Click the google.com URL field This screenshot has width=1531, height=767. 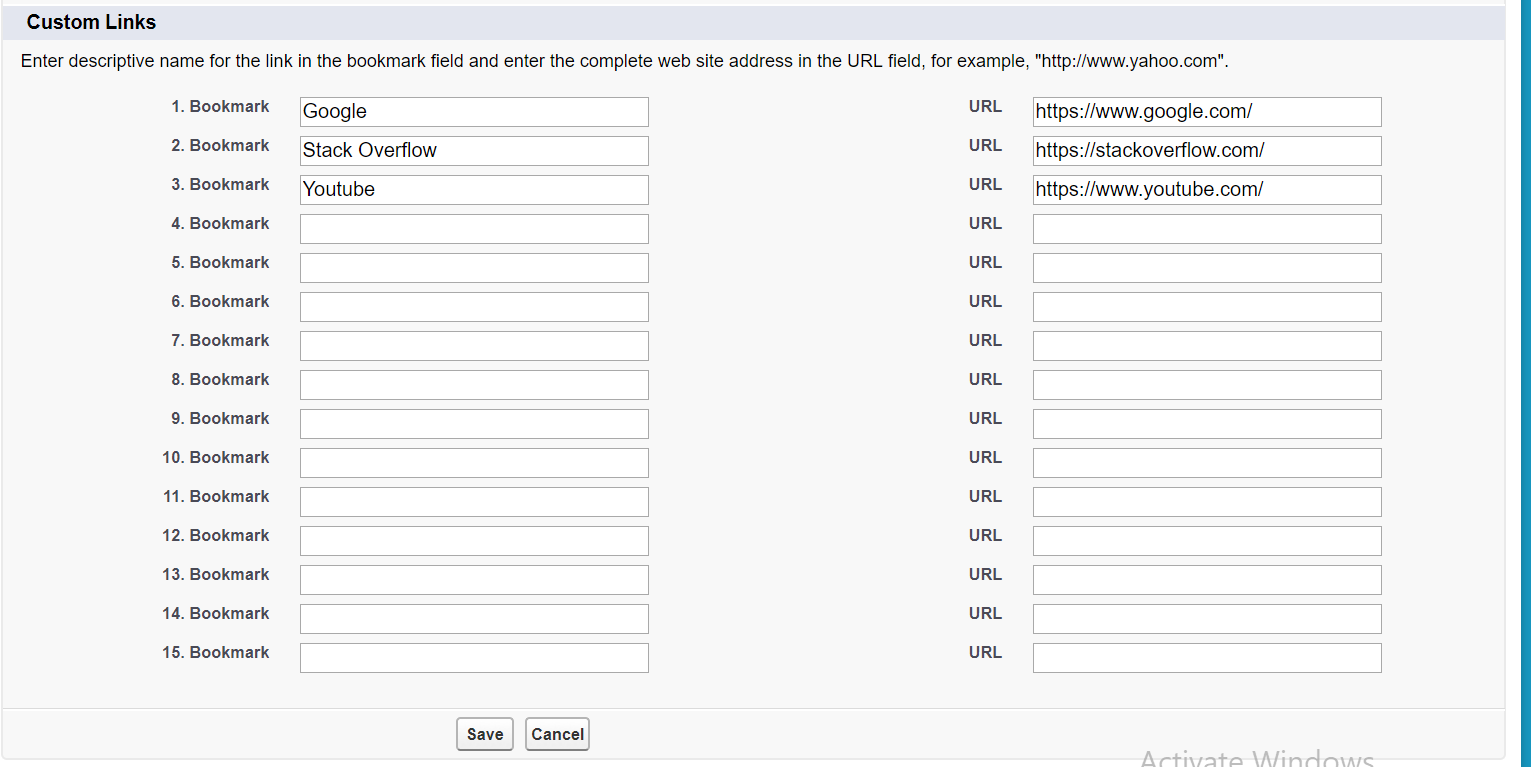pos(1207,112)
